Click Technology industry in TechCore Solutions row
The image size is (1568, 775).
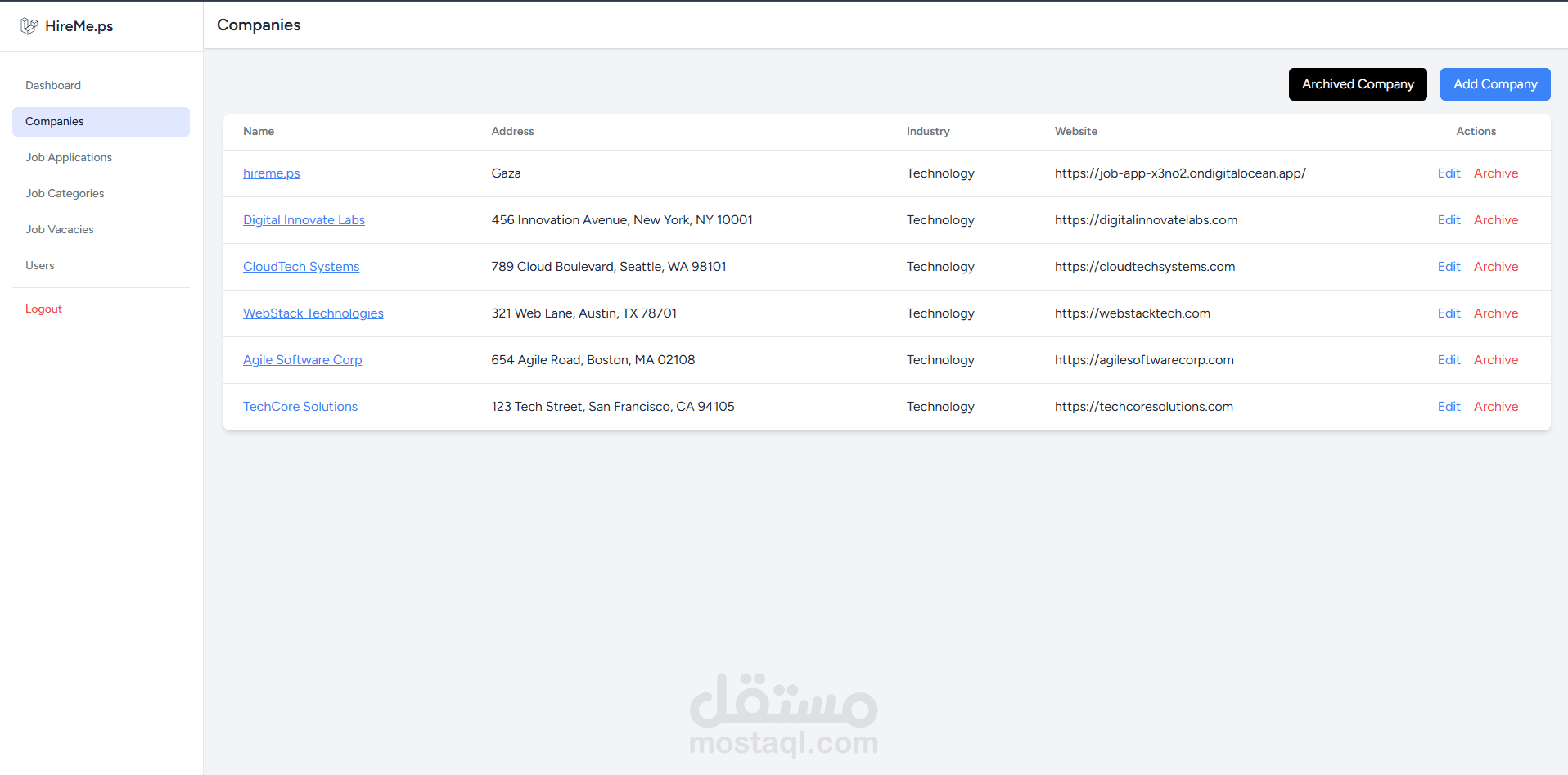coord(940,407)
